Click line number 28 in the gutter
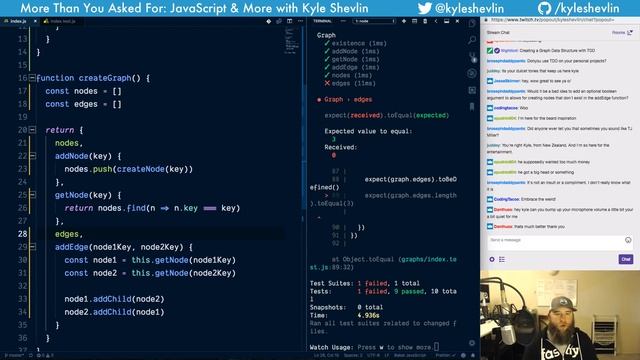The image size is (640, 360). pos(22,234)
